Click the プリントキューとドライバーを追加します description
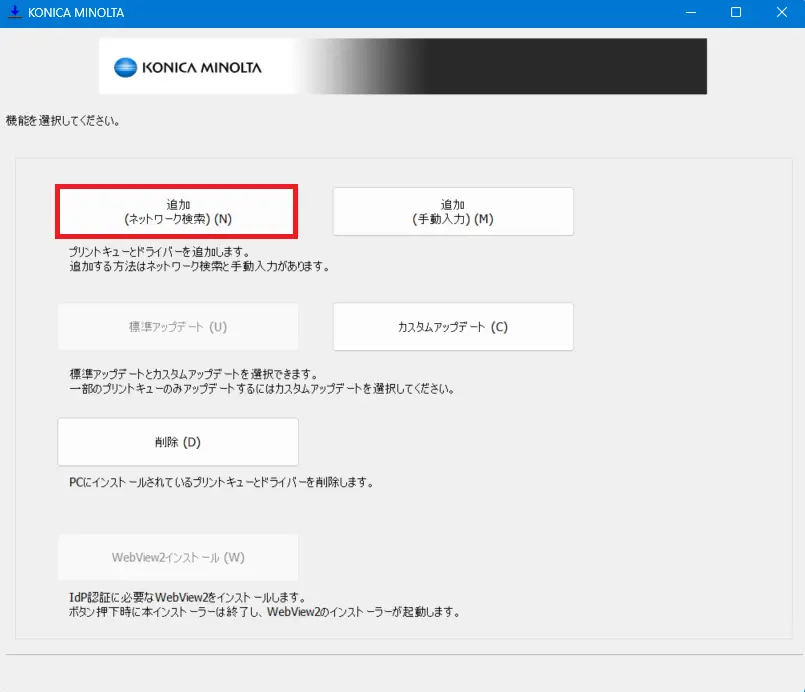The height and width of the screenshot is (692, 805). click(x=158, y=252)
